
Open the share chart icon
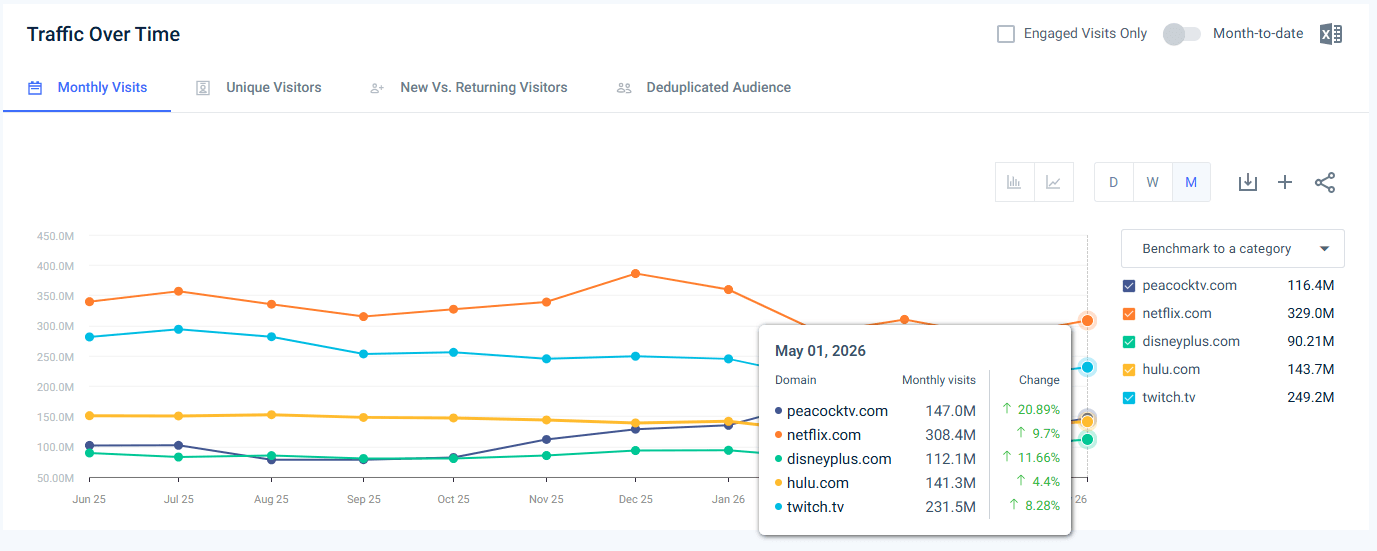click(x=1325, y=182)
